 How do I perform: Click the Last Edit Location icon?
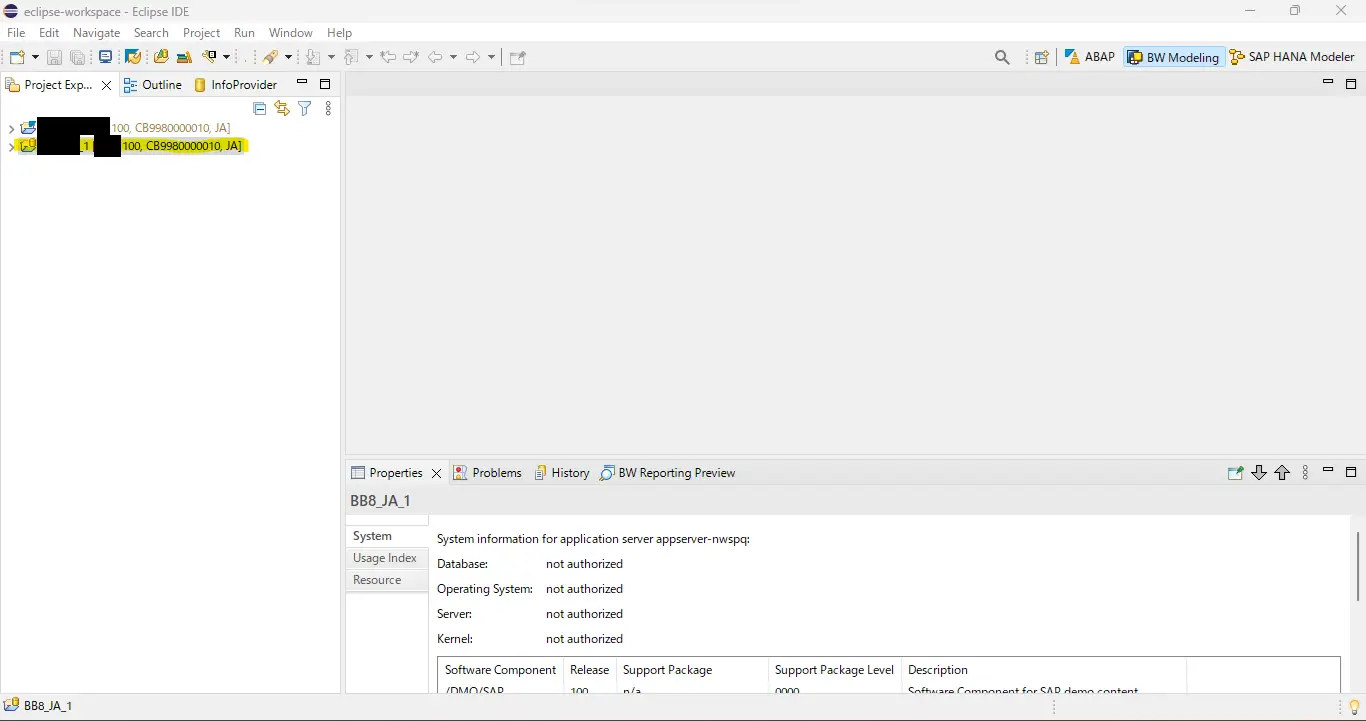pos(388,57)
